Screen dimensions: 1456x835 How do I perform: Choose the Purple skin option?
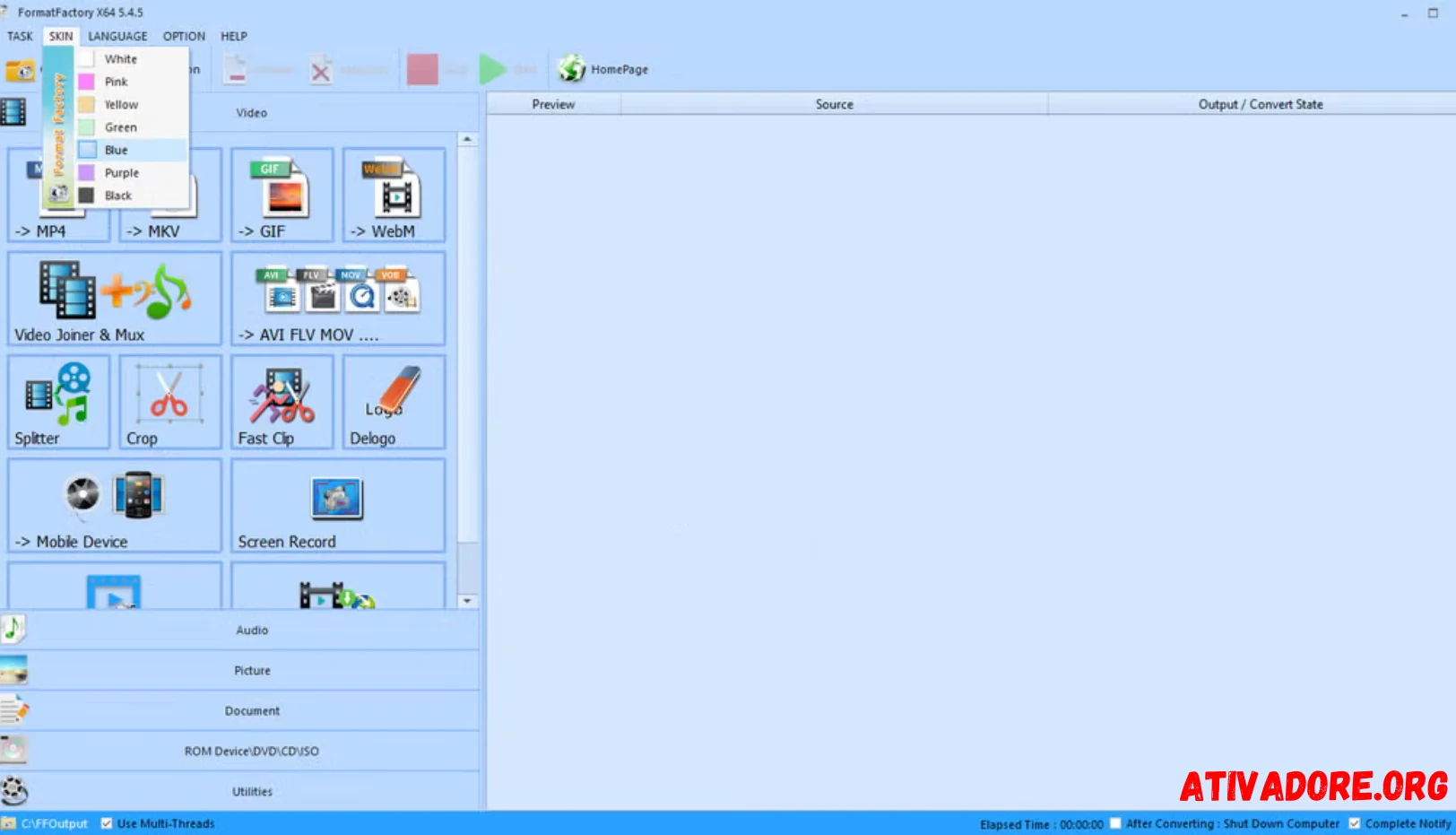click(x=132, y=173)
